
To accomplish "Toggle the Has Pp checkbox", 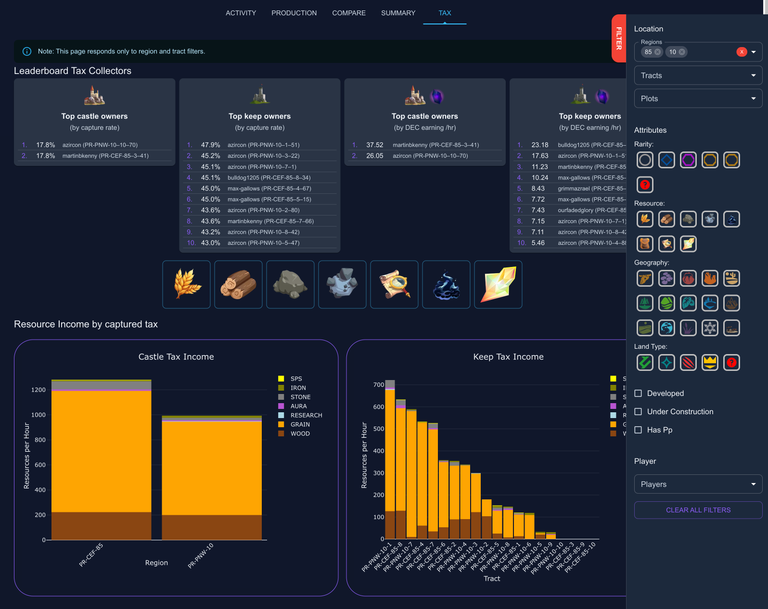I will (638, 430).
